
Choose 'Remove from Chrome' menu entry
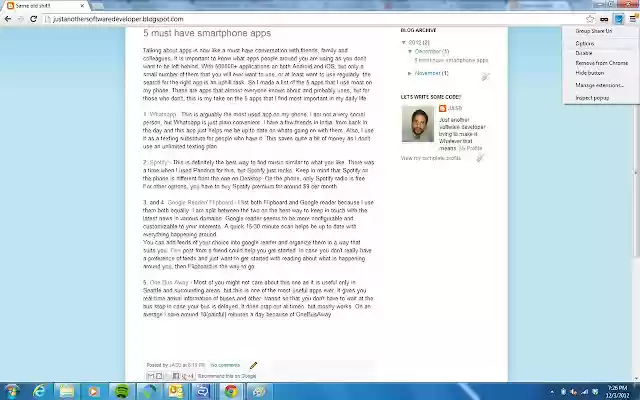click(x=601, y=63)
